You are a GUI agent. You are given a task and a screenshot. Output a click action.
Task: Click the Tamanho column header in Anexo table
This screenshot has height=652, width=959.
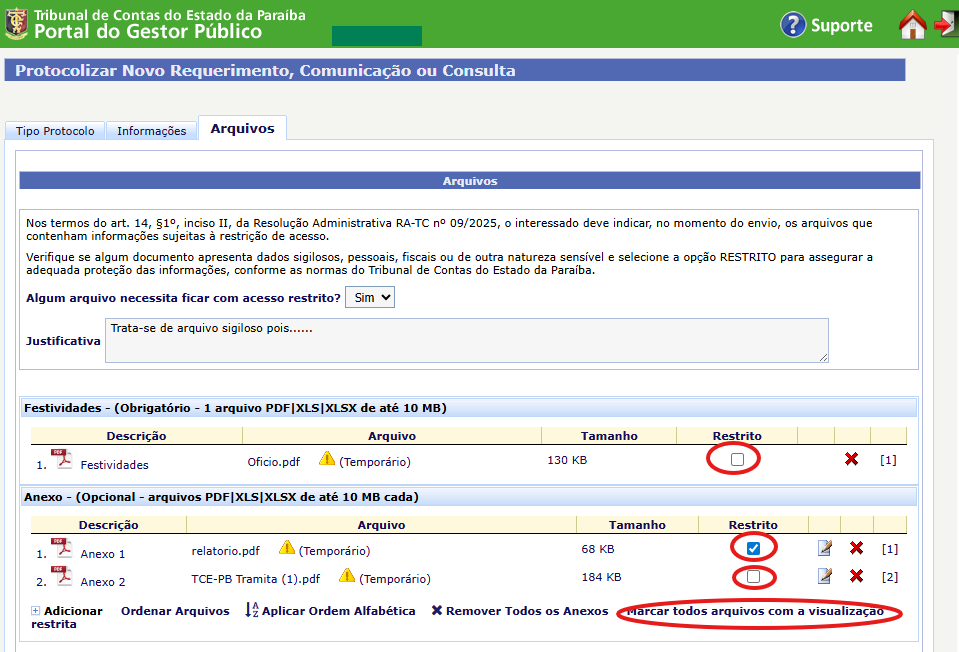(637, 525)
